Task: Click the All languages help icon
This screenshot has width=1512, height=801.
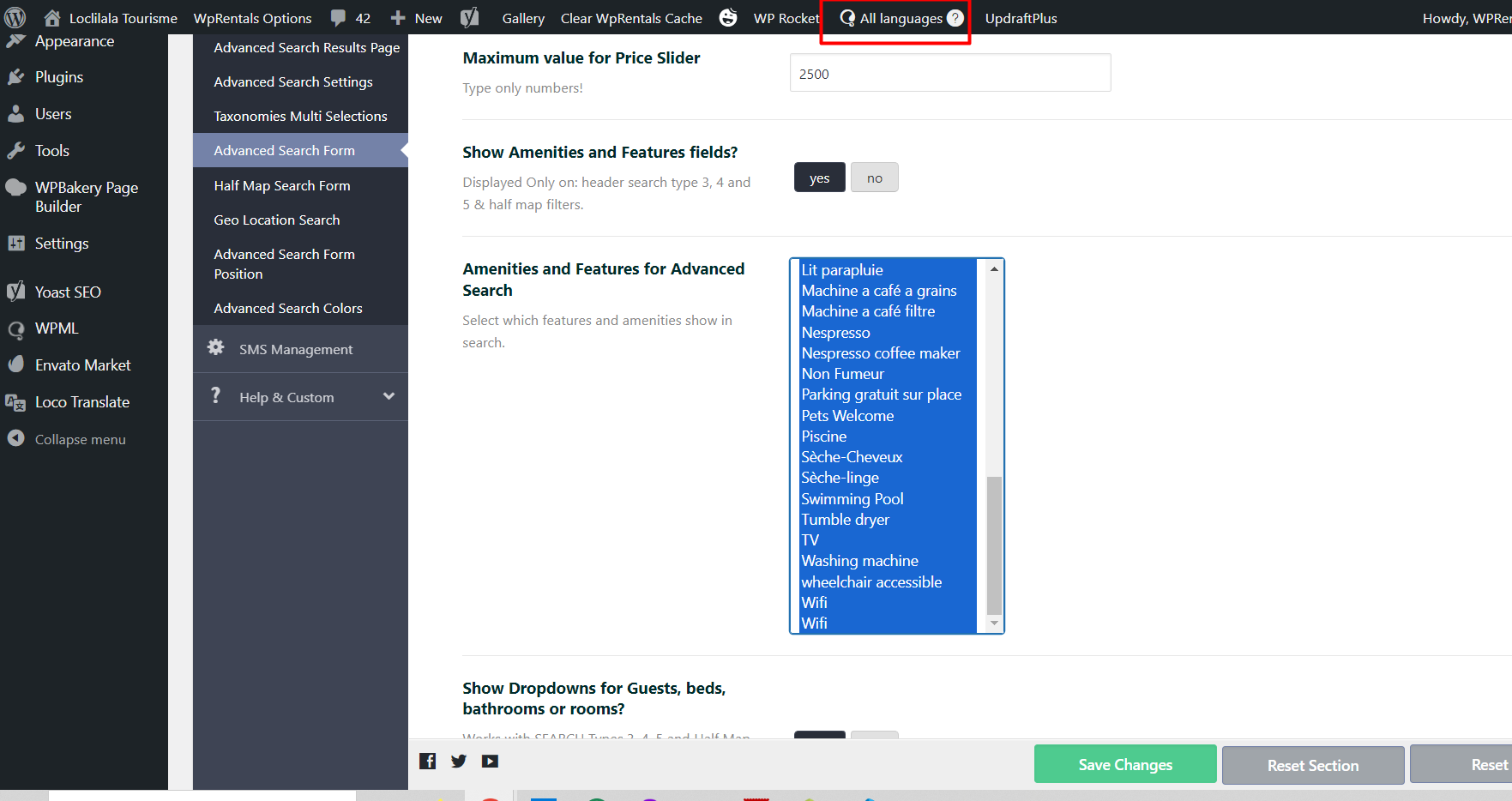Action: pos(955,18)
